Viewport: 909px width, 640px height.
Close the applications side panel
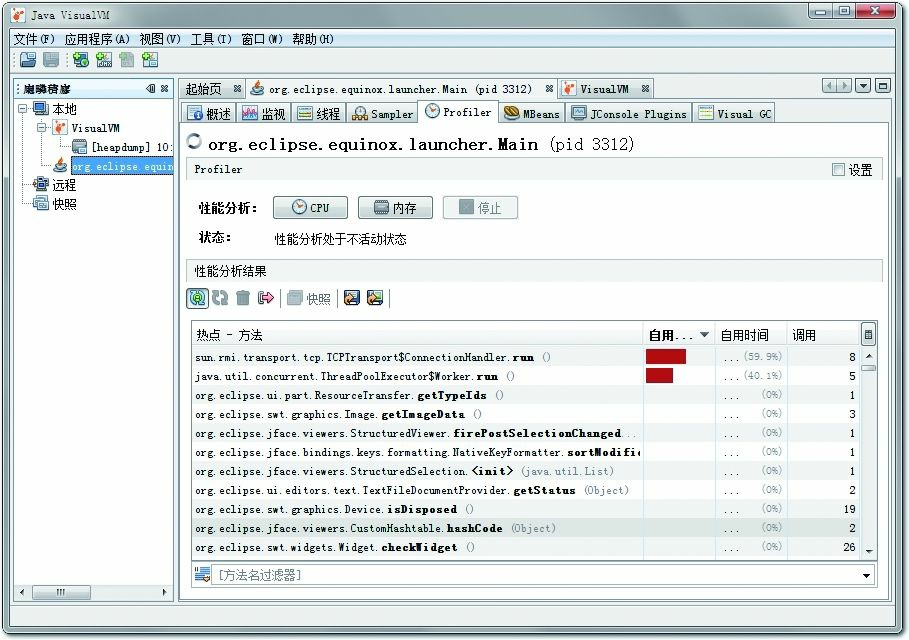(x=165, y=89)
